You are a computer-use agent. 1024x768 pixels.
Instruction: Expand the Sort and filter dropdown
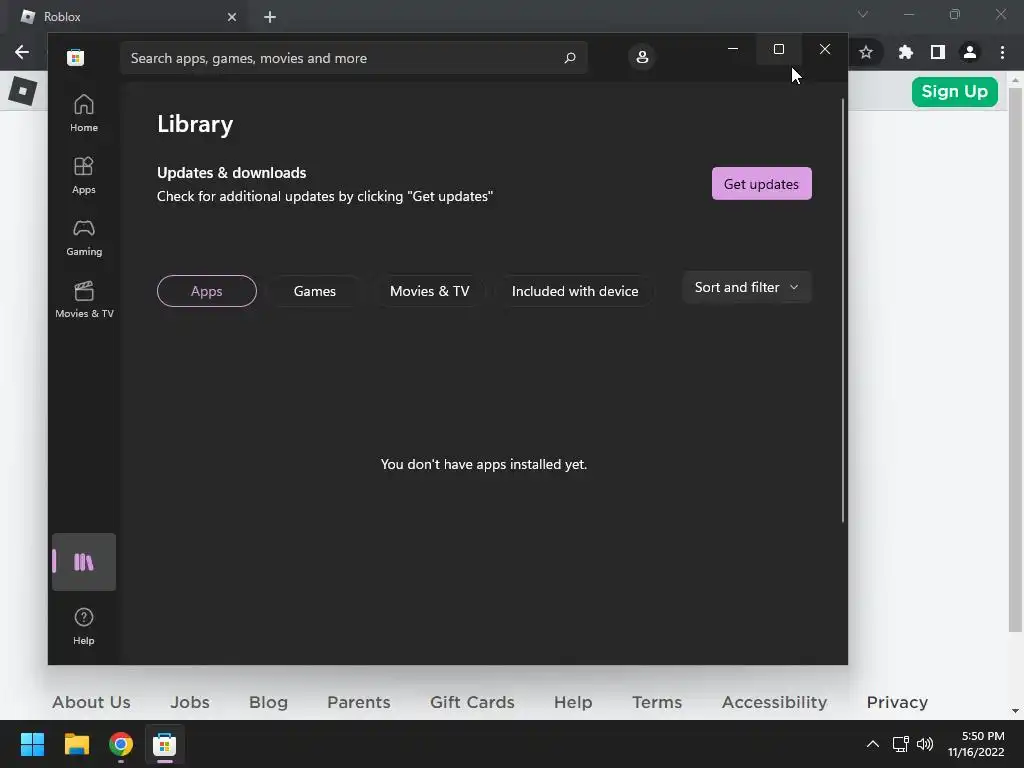[x=746, y=287]
